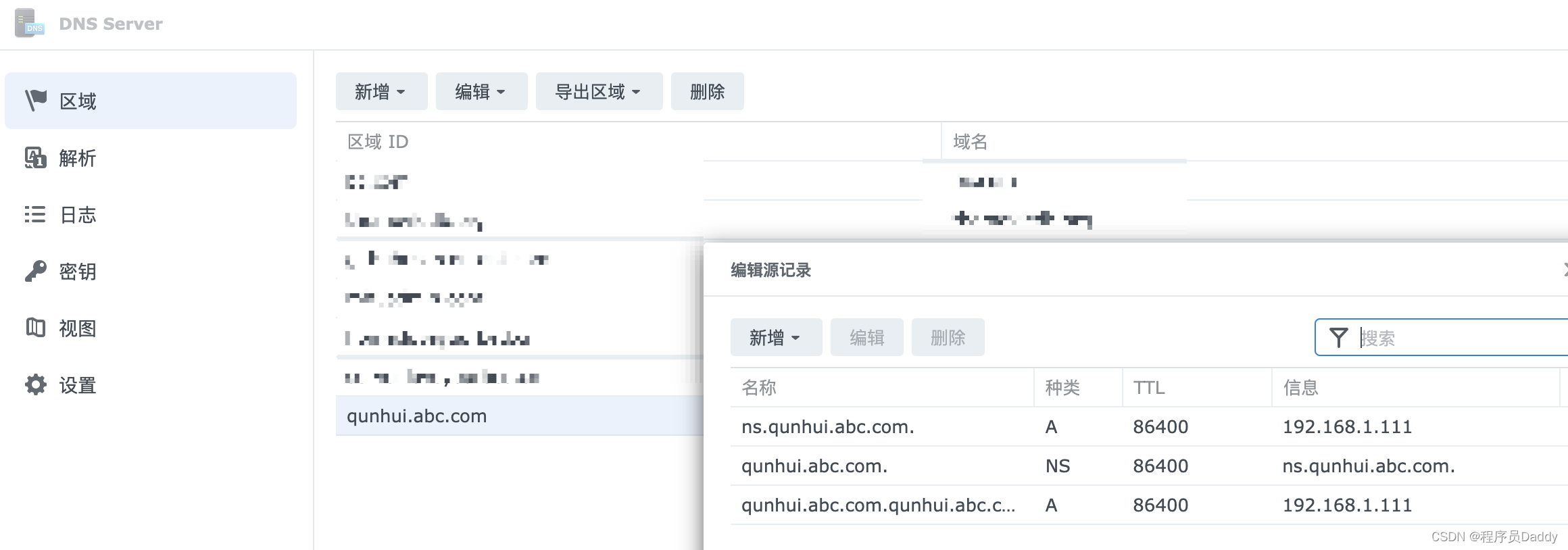Select the flag icon for 区域
Viewport: 1568px width, 550px height.
click(36, 100)
